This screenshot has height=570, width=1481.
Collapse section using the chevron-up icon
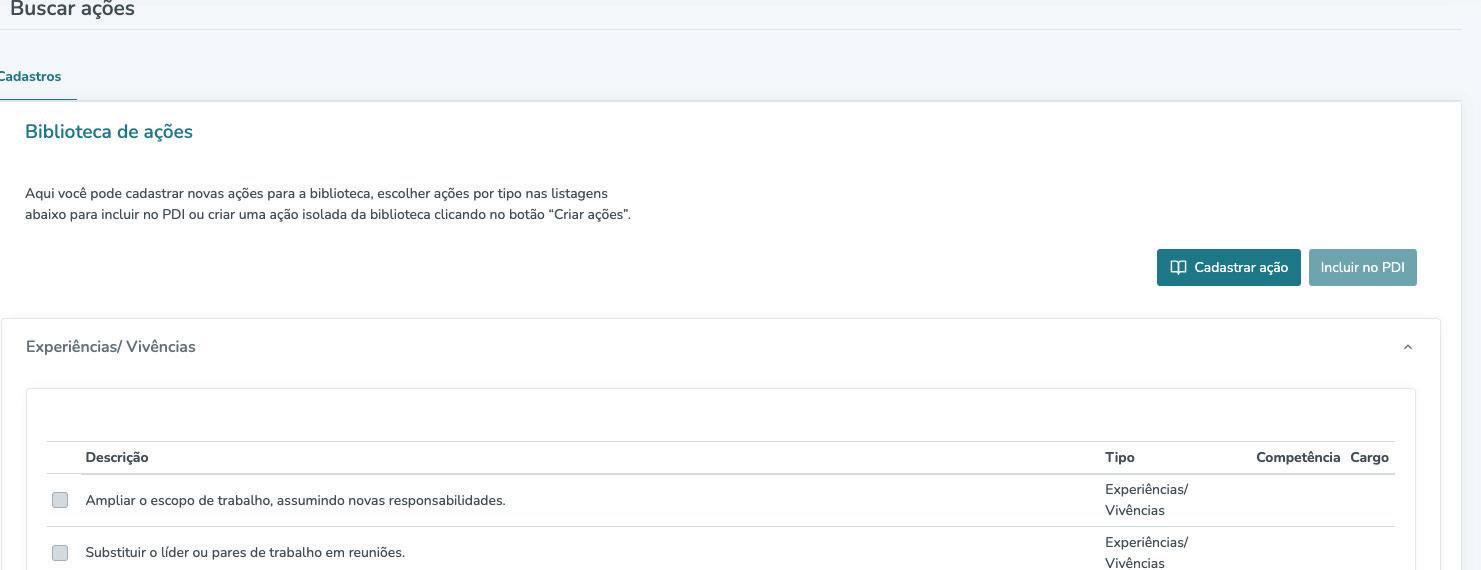coord(1407,347)
